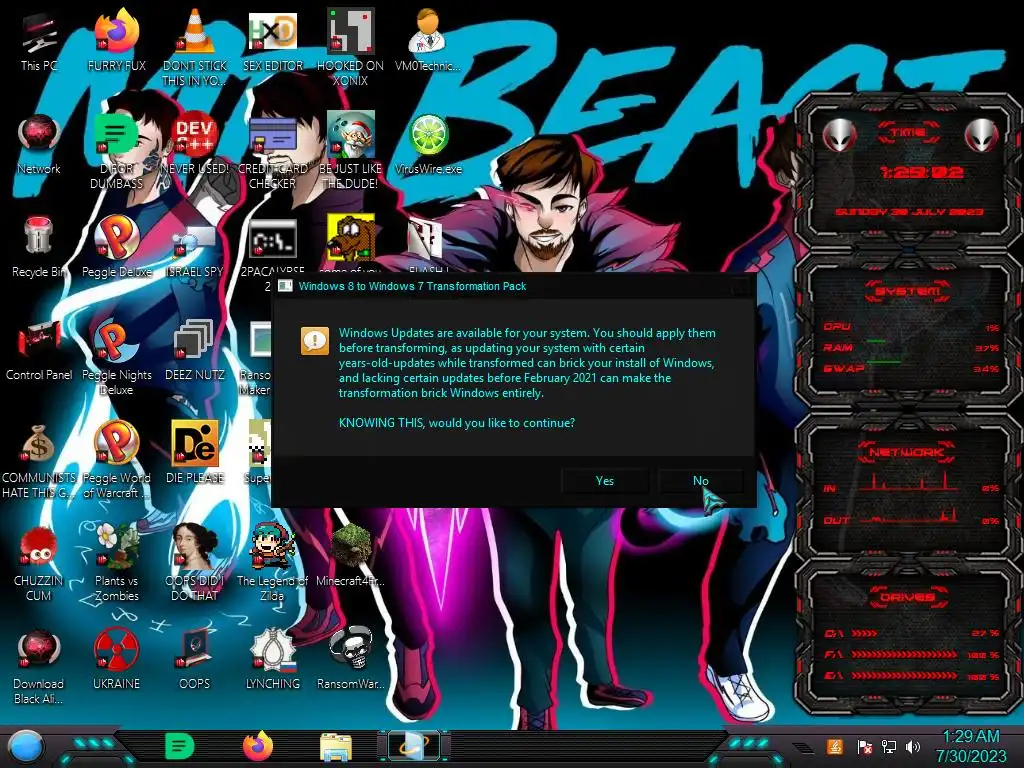Image resolution: width=1024 pixels, height=768 pixels.
Task: Open the FURRY FUX Firefox shortcut
Action: pos(116,40)
